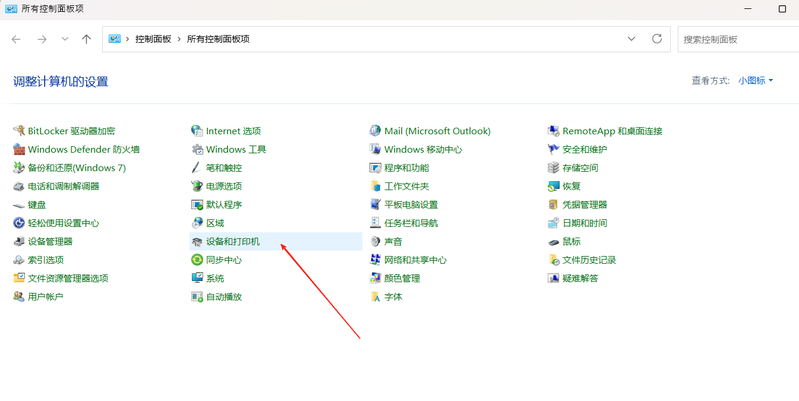This screenshot has height=401, width=799.
Task: Click 控制面板 in the breadcrumb path
Action: [153, 39]
